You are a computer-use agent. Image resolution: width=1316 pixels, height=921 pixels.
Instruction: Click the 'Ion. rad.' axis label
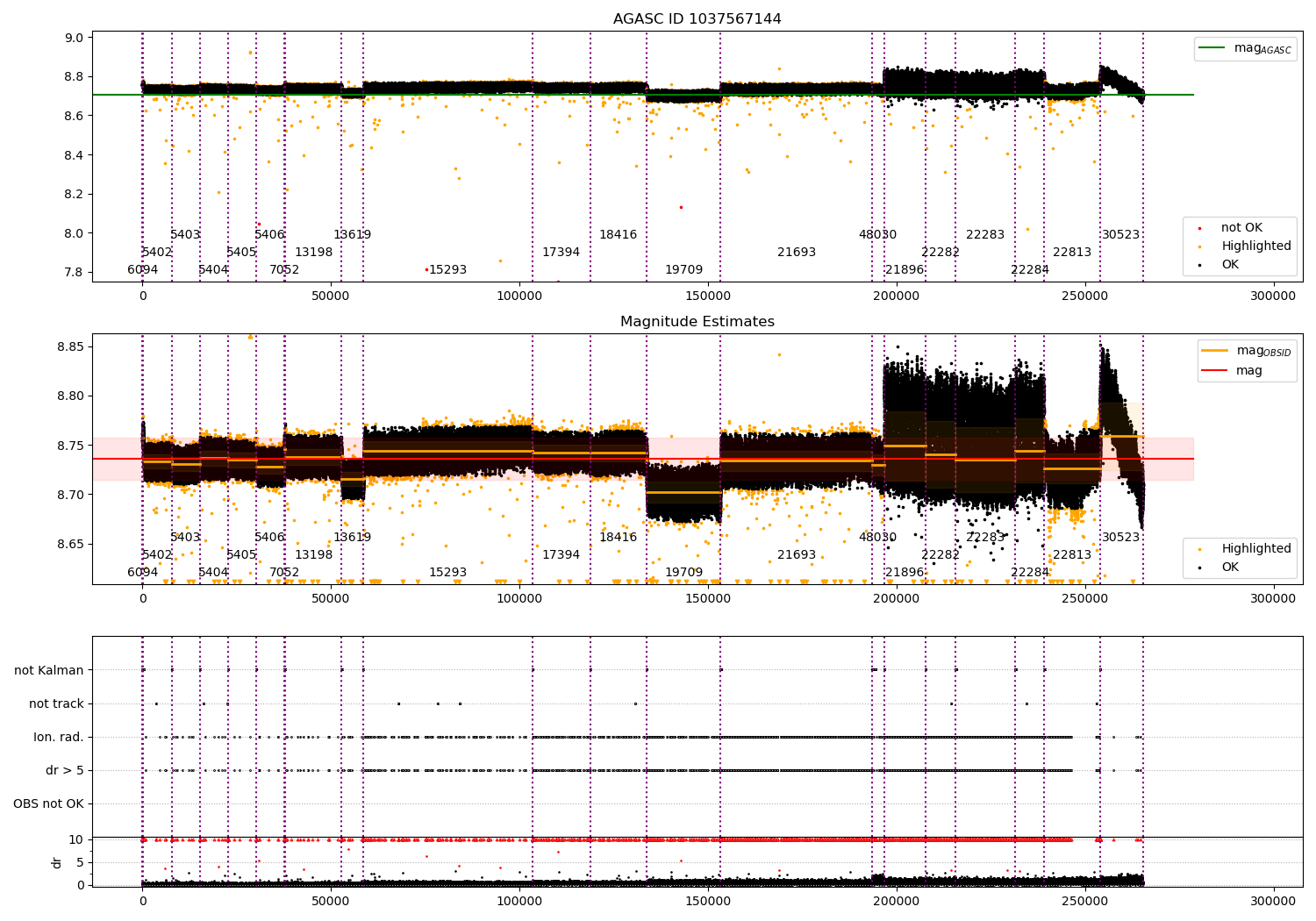(x=59, y=737)
